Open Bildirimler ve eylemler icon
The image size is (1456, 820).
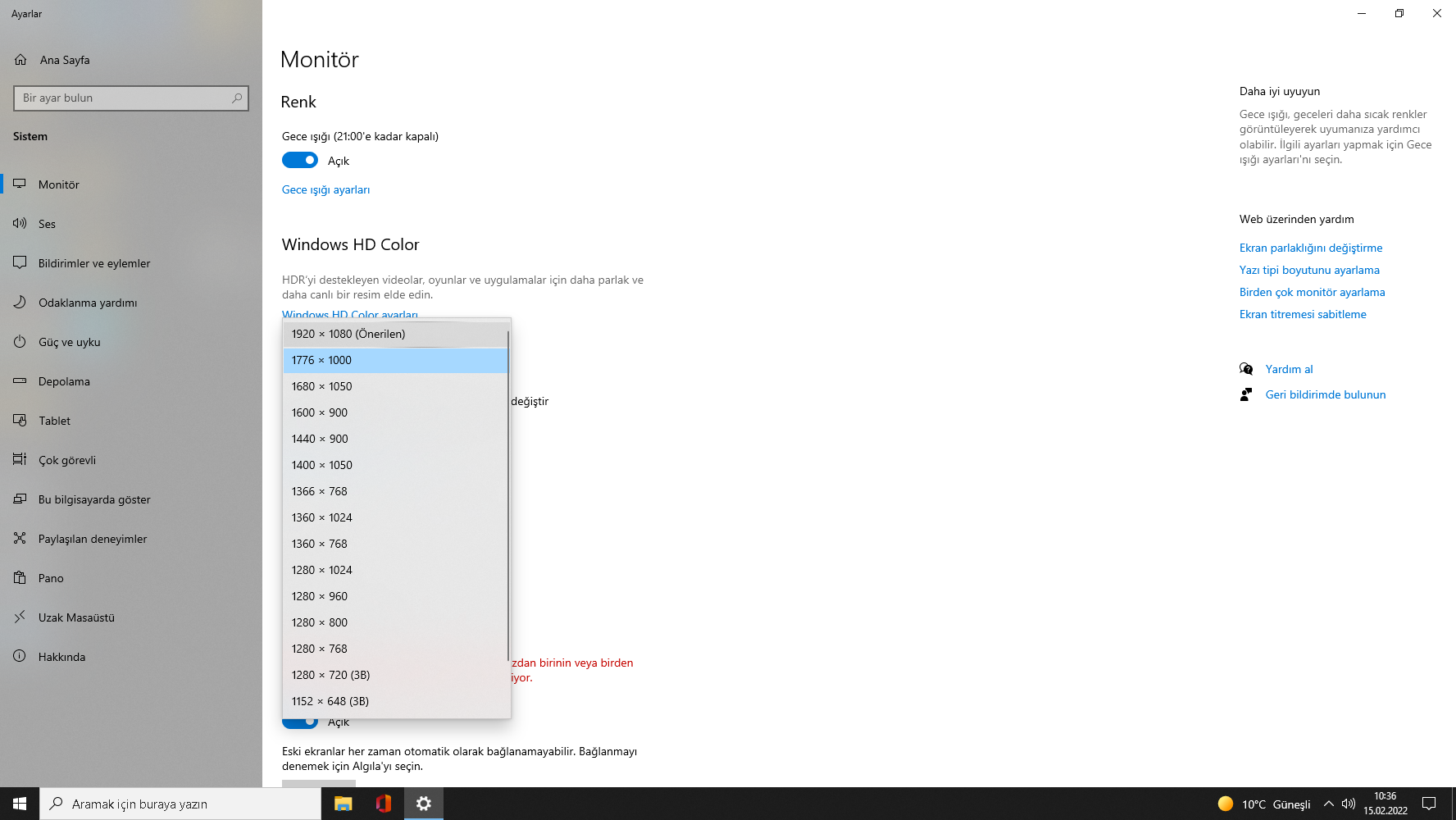20,263
